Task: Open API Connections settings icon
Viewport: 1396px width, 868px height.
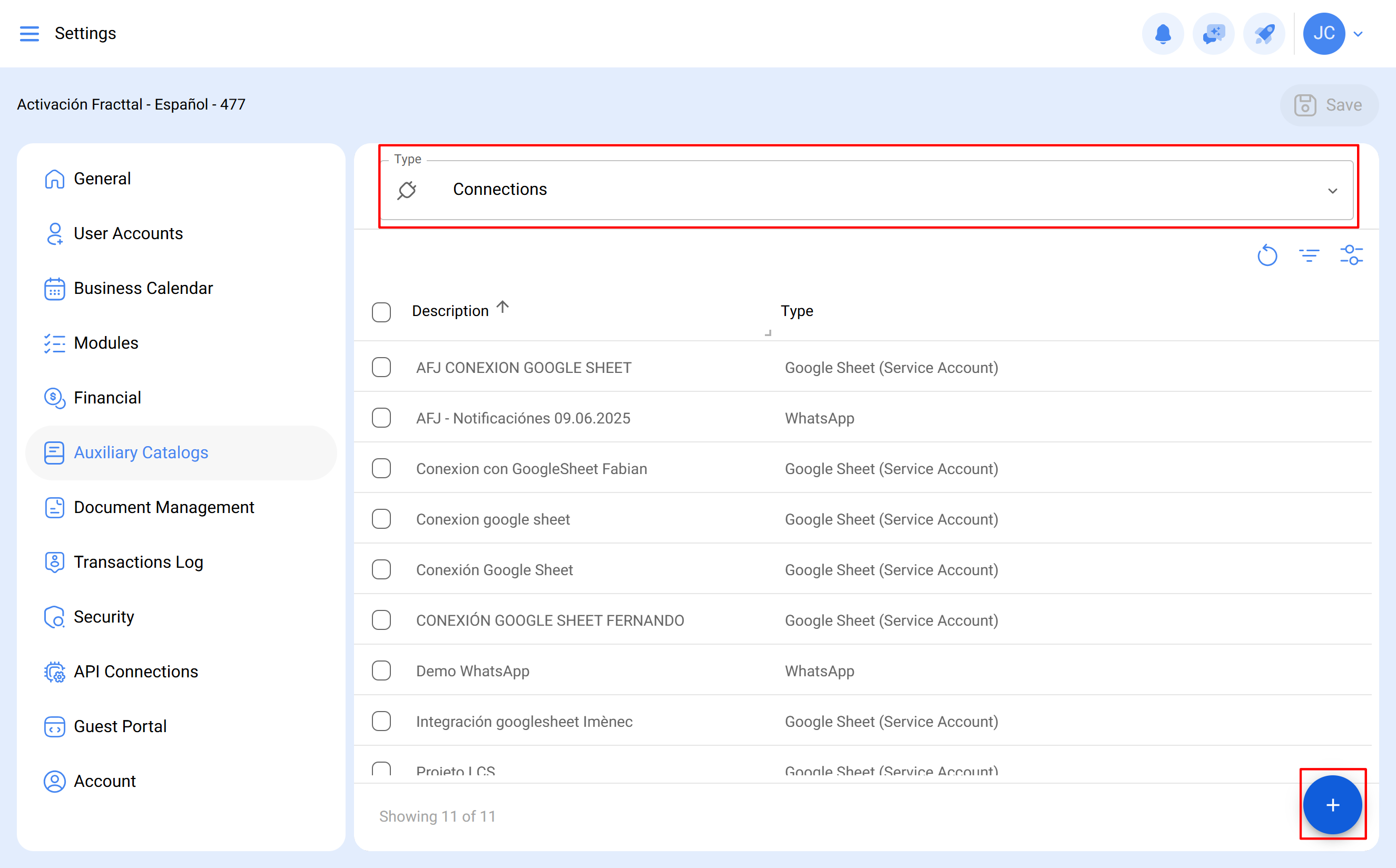Action: click(54, 672)
